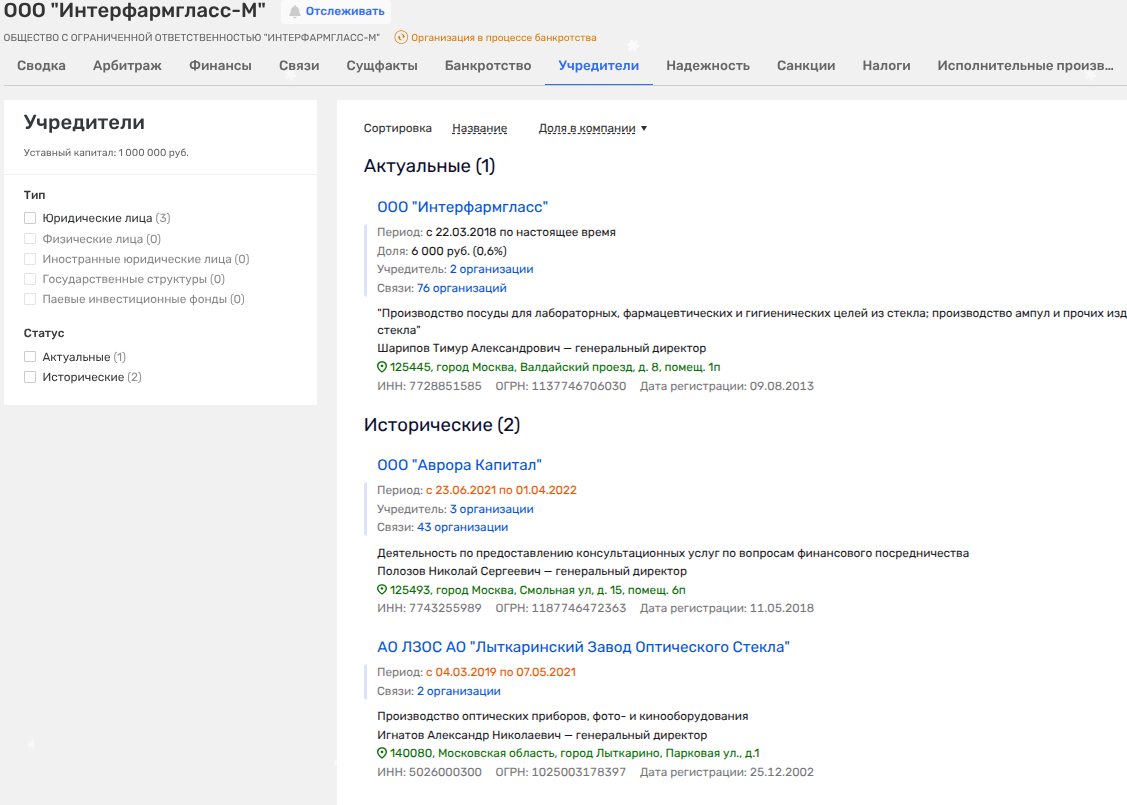Sort founders by Название
Image resolution: width=1127 pixels, height=805 pixels.
(x=479, y=128)
